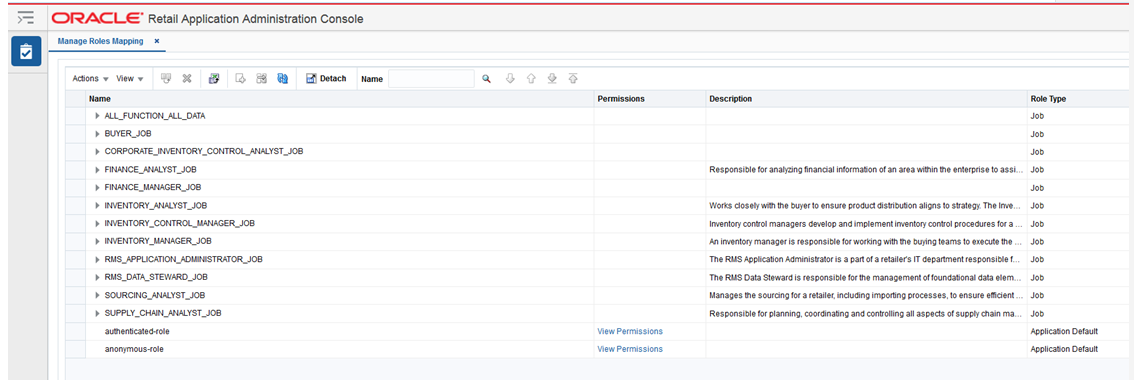Click the FINANCE_ANALYST_JOB description text
The width and height of the screenshot is (1134, 380).
866,169
